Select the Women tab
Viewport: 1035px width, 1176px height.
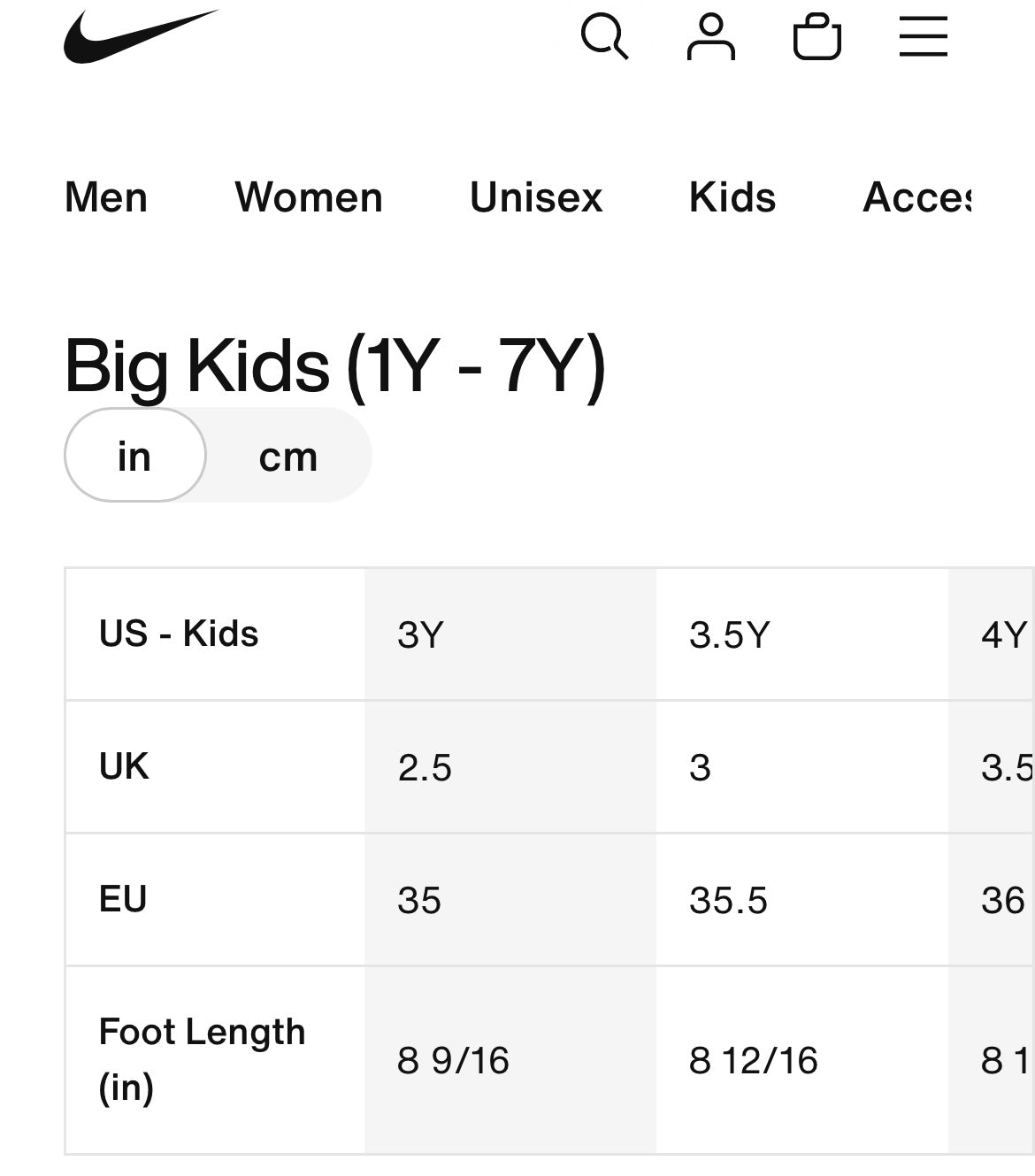(309, 197)
